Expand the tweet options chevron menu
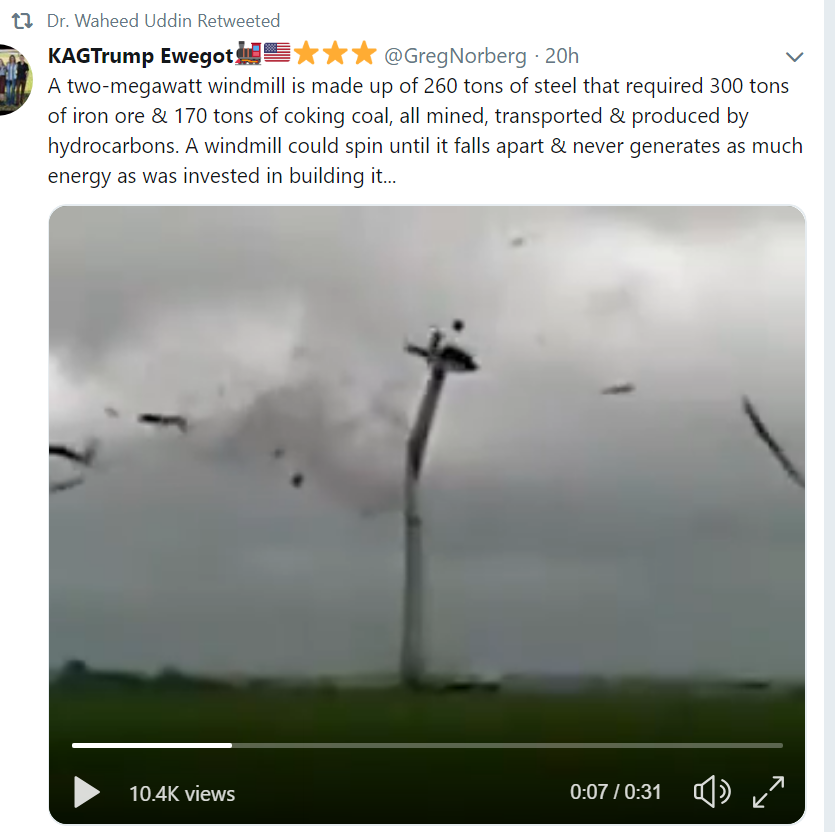This screenshot has height=832, width=835. click(795, 57)
